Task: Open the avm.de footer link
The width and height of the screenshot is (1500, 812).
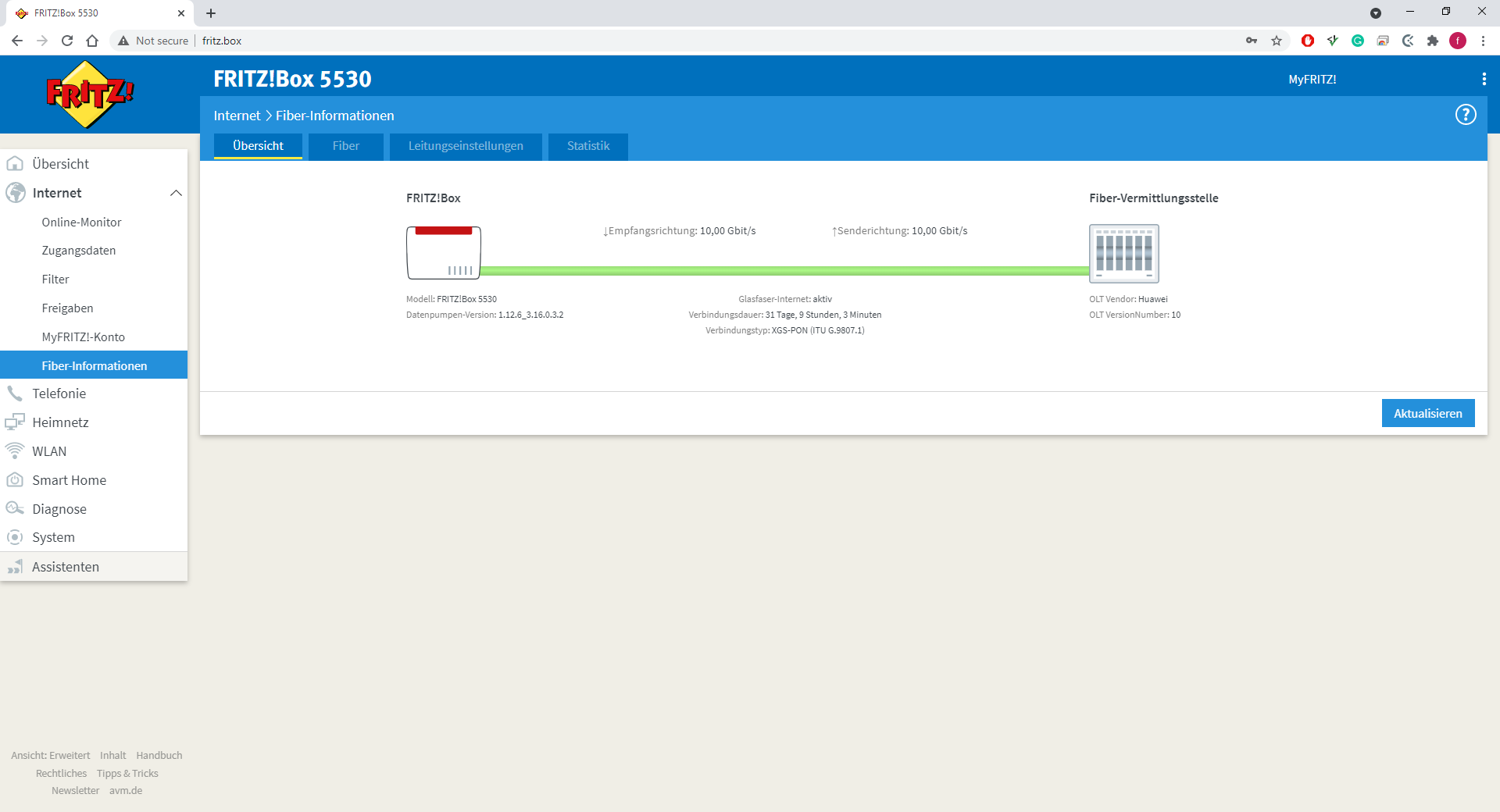Action: pyautogui.click(x=126, y=791)
